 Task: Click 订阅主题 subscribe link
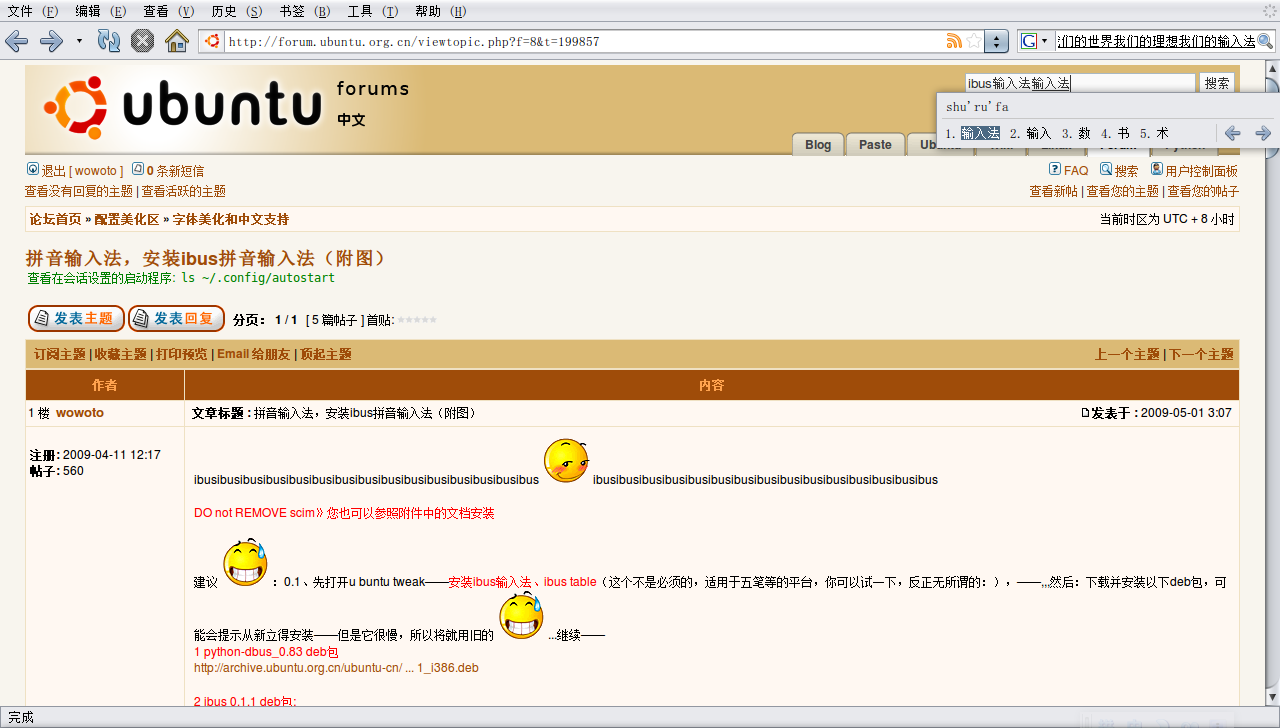click(x=60, y=354)
